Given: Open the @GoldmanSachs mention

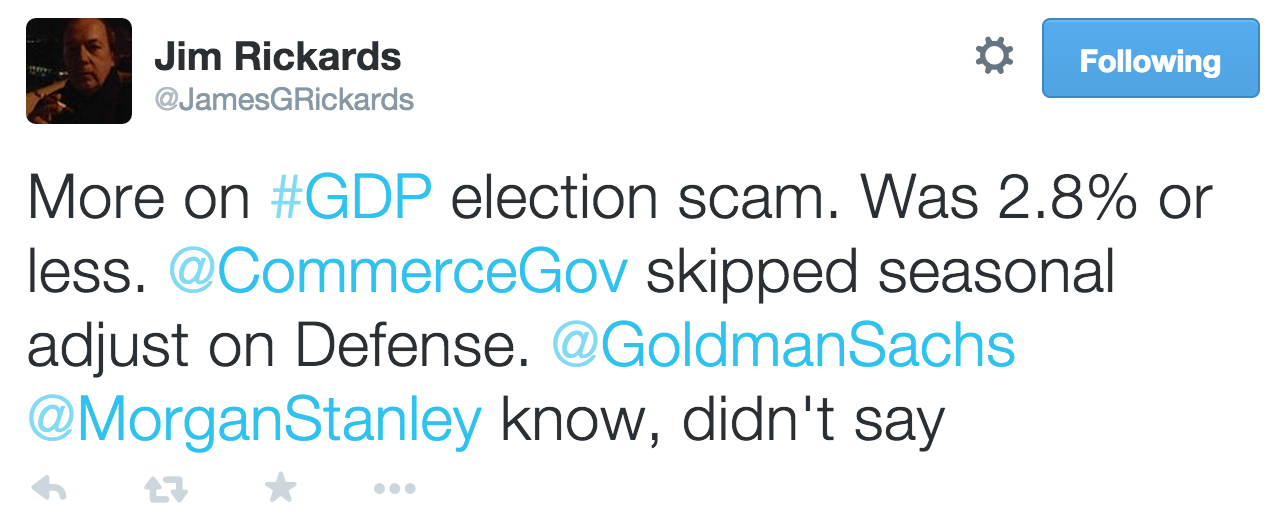Looking at the screenshot, I should pos(783,347).
